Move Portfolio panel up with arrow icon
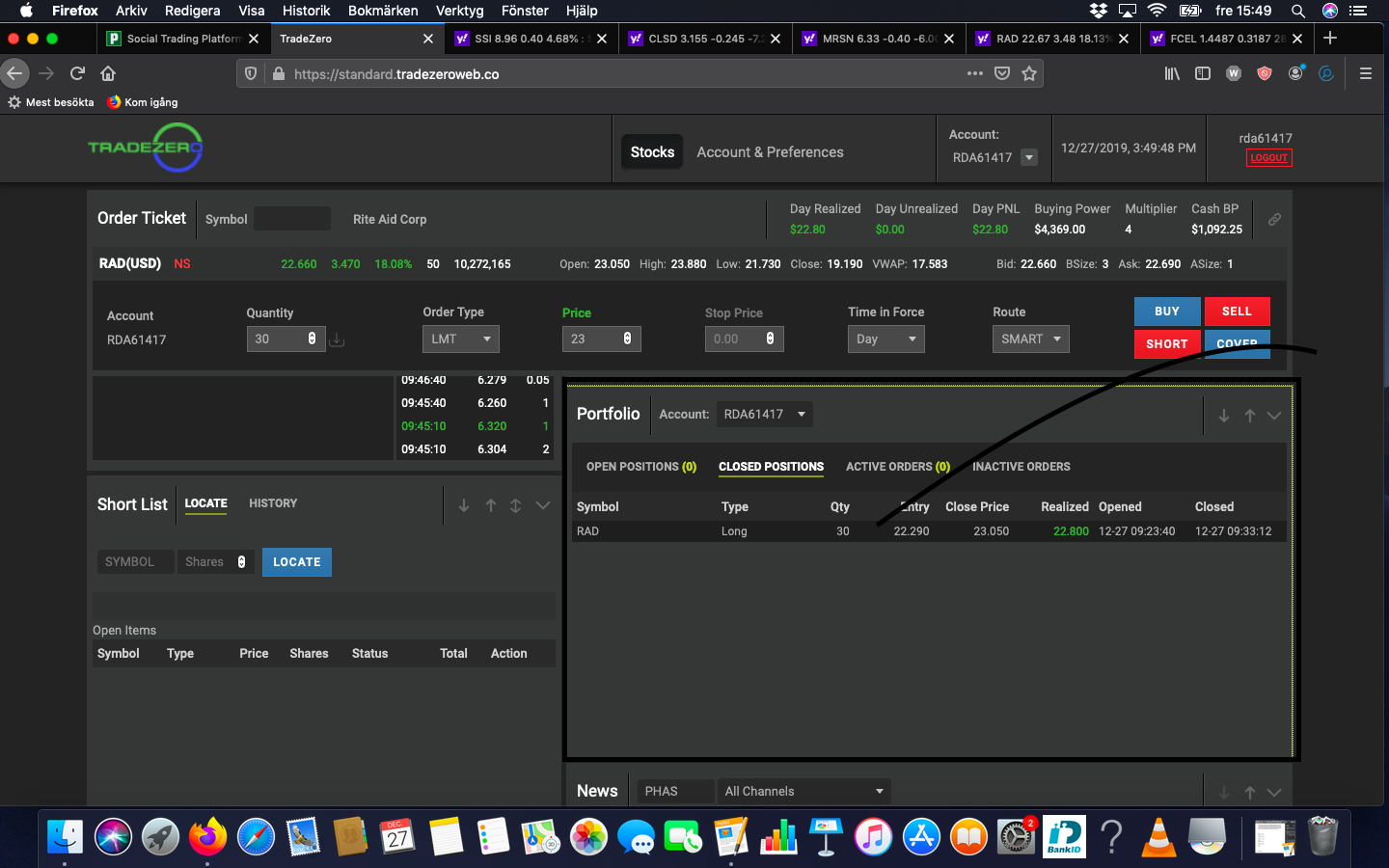Screen dimensions: 1389x868 tap(1249, 416)
